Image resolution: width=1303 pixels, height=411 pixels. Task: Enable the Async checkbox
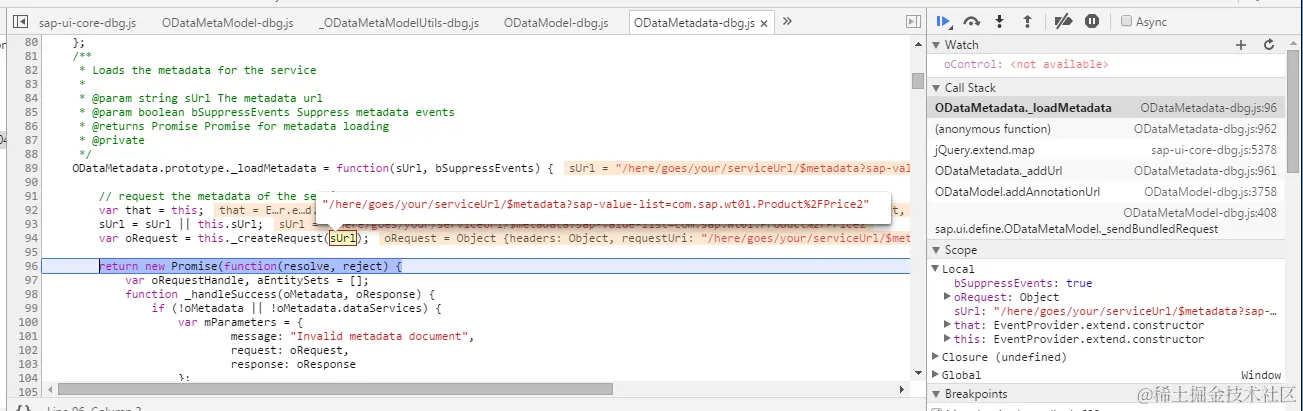[1127, 21]
